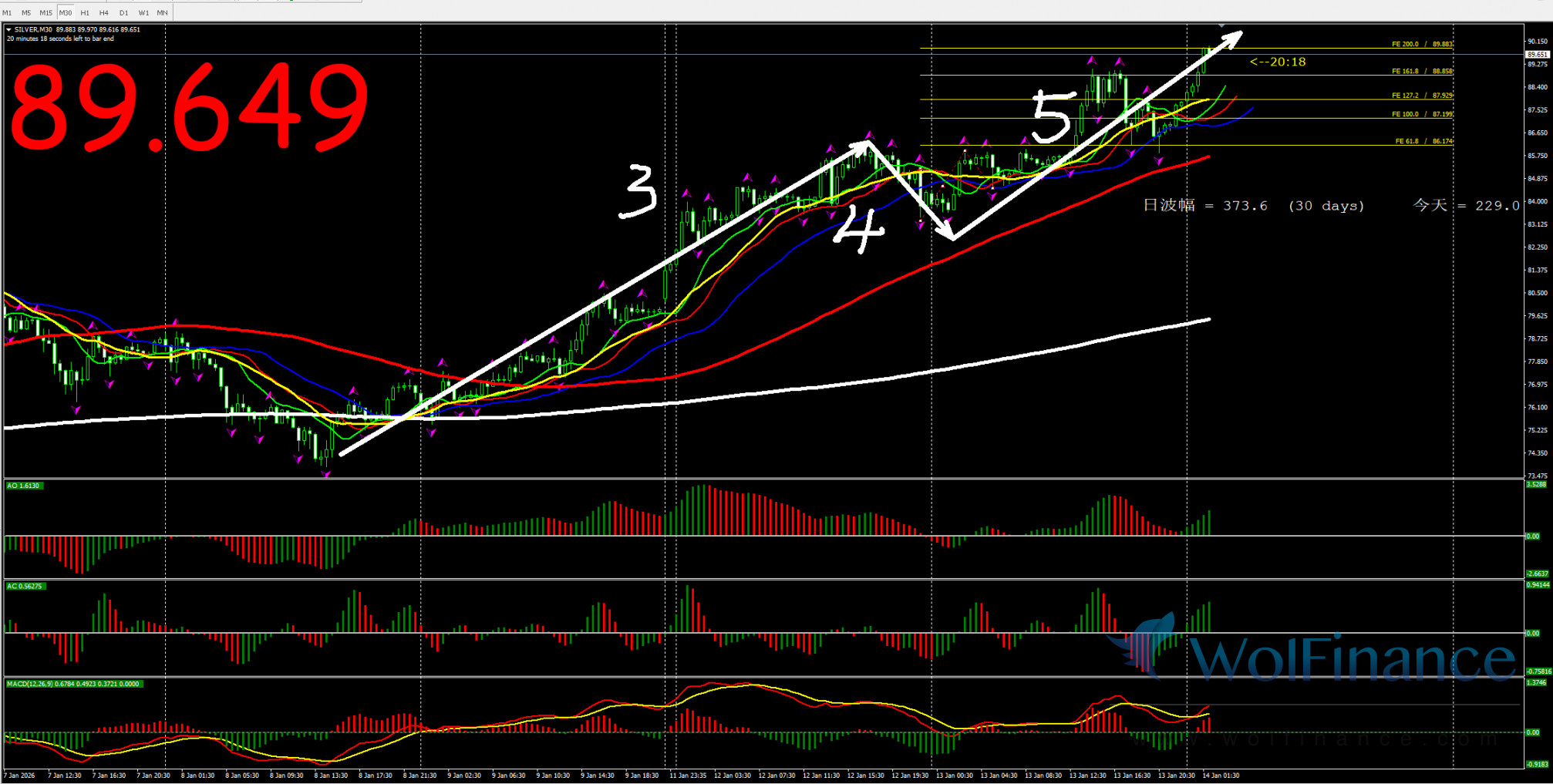Switch to M15 timeframe
The height and width of the screenshot is (784, 1553).
(x=46, y=12)
